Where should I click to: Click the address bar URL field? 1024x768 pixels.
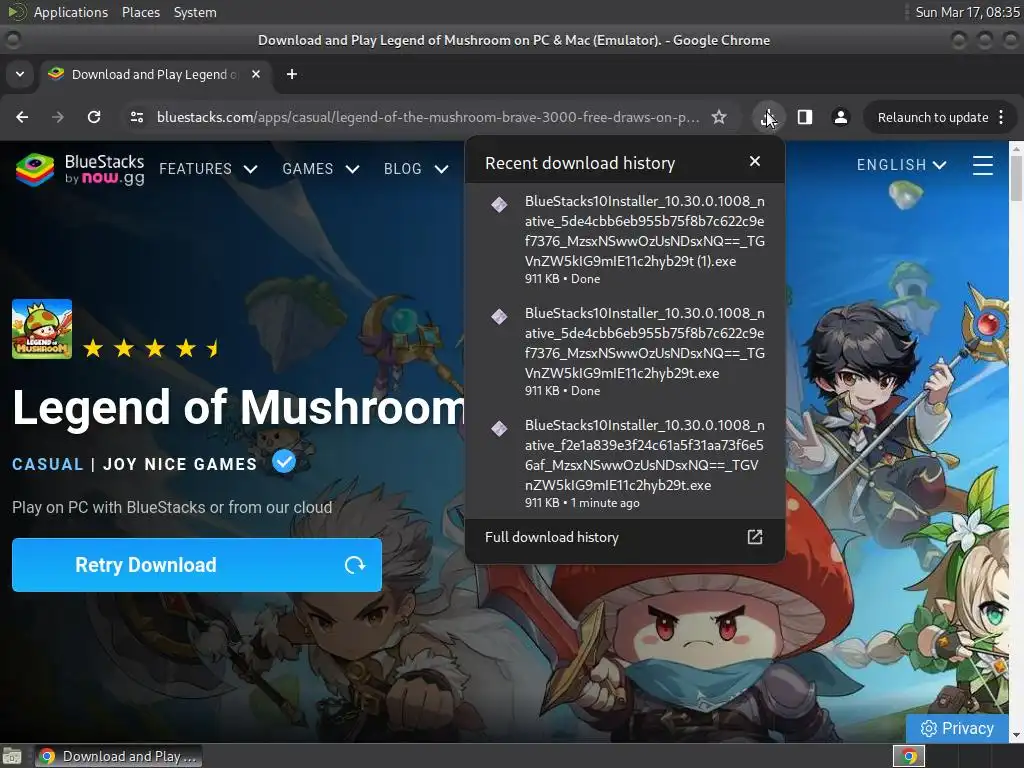tap(428, 117)
